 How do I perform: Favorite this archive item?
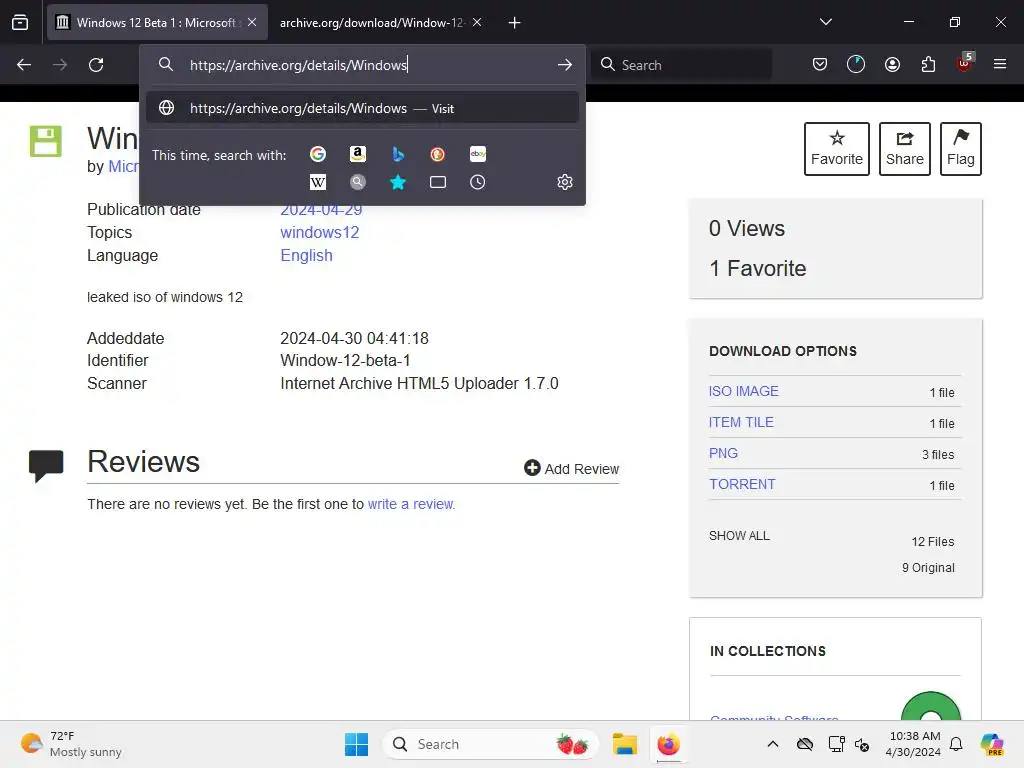pos(837,149)
